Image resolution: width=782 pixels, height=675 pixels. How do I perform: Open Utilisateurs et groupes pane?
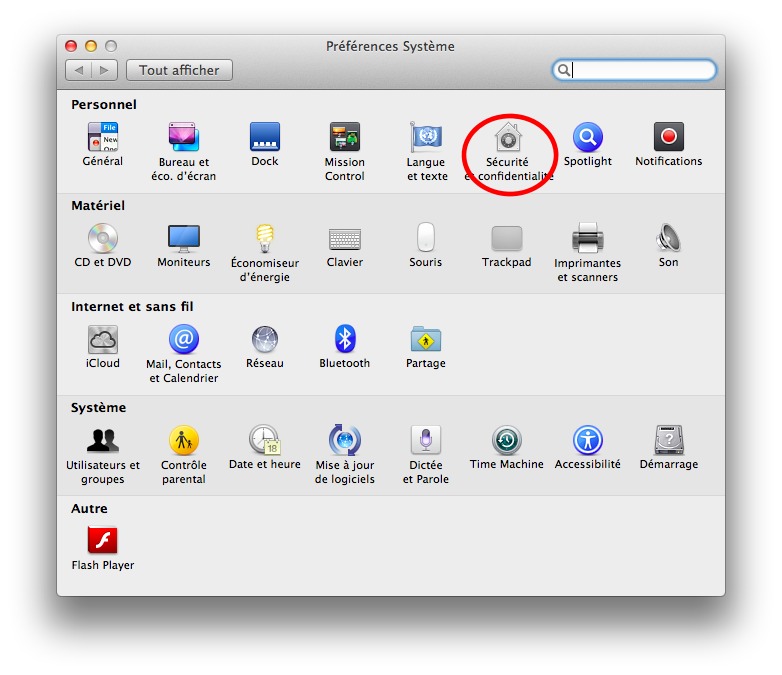[x=103, y=441]
